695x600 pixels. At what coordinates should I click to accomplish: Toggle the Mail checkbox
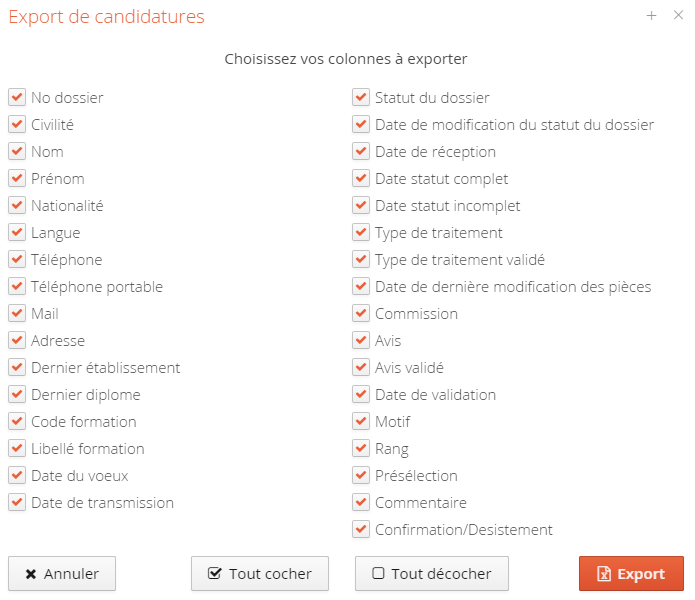17,314
